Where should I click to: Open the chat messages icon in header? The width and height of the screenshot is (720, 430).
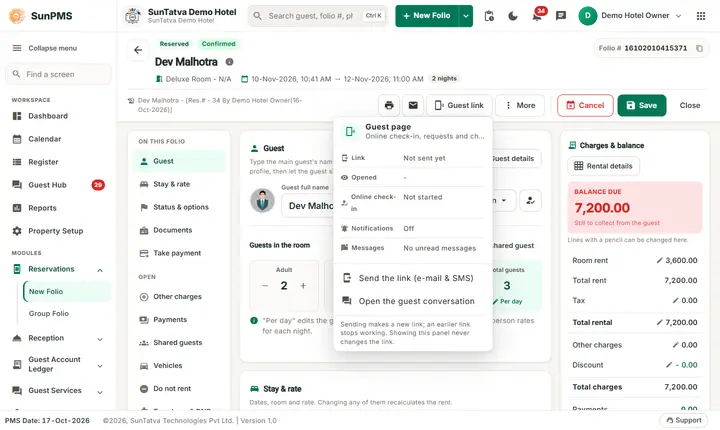click(x=561, y=16)
